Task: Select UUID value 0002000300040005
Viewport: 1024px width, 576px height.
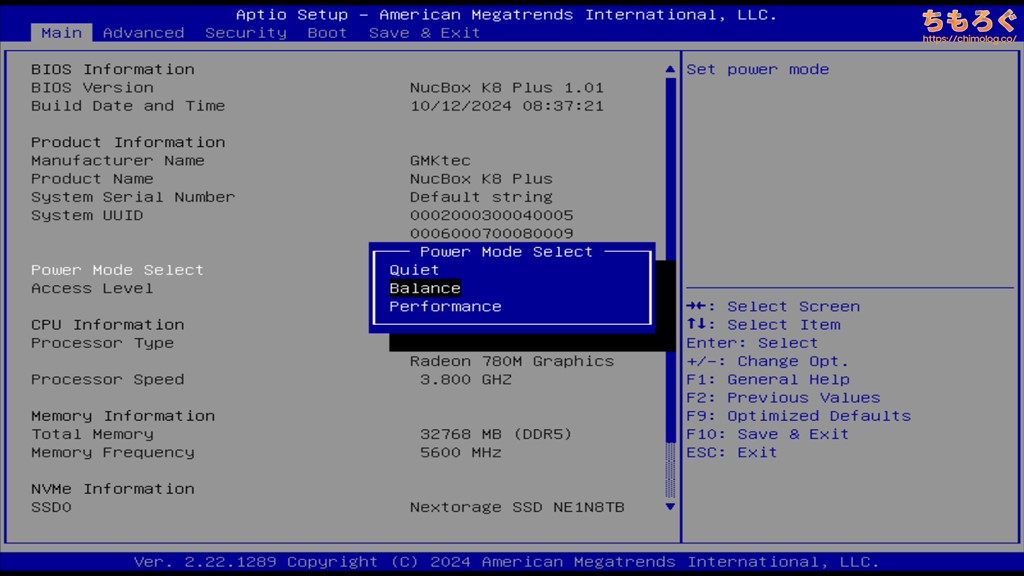Action: pyautogui.click(x=492, y=216)
